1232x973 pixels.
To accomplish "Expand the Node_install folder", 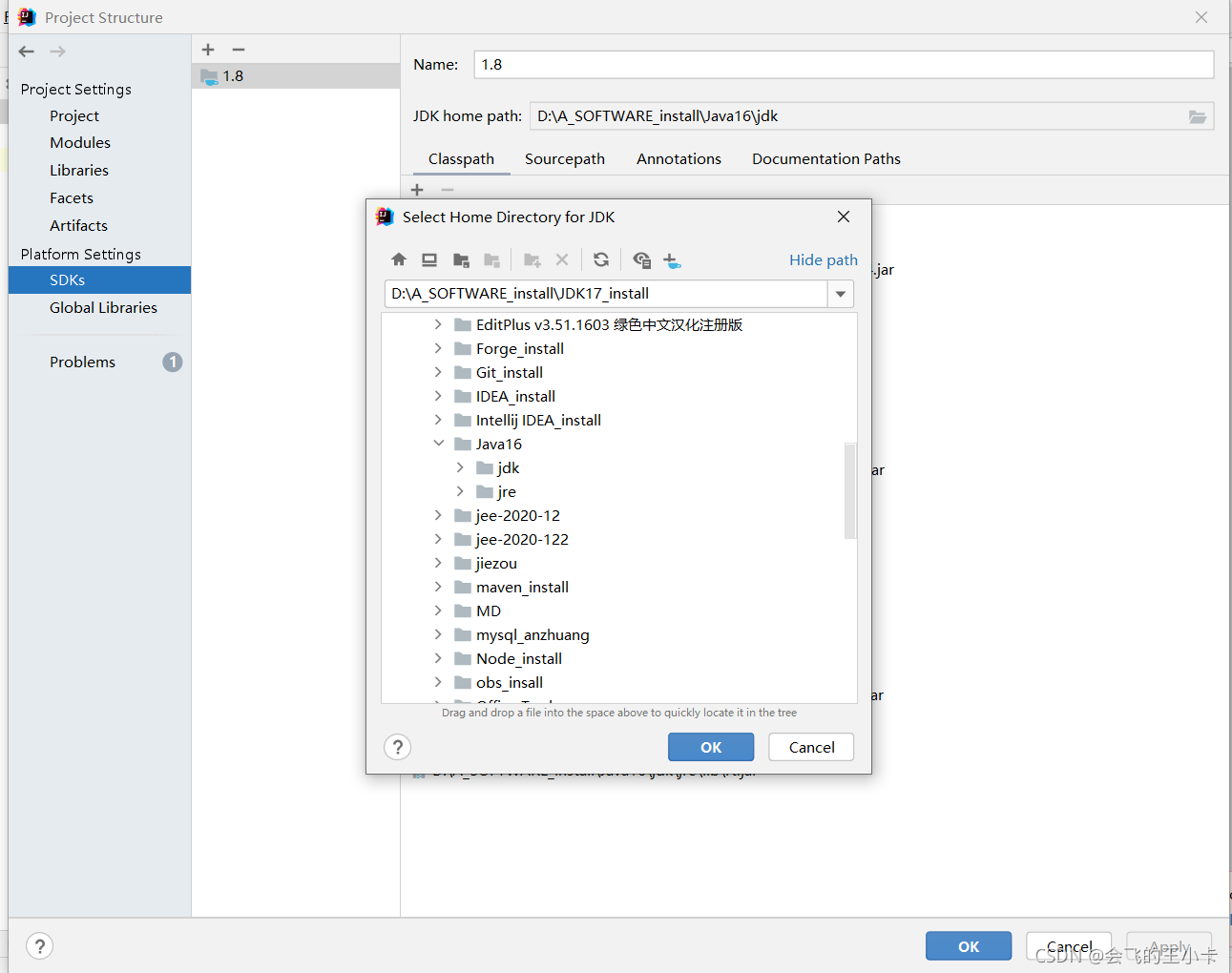I will [438, 658].
